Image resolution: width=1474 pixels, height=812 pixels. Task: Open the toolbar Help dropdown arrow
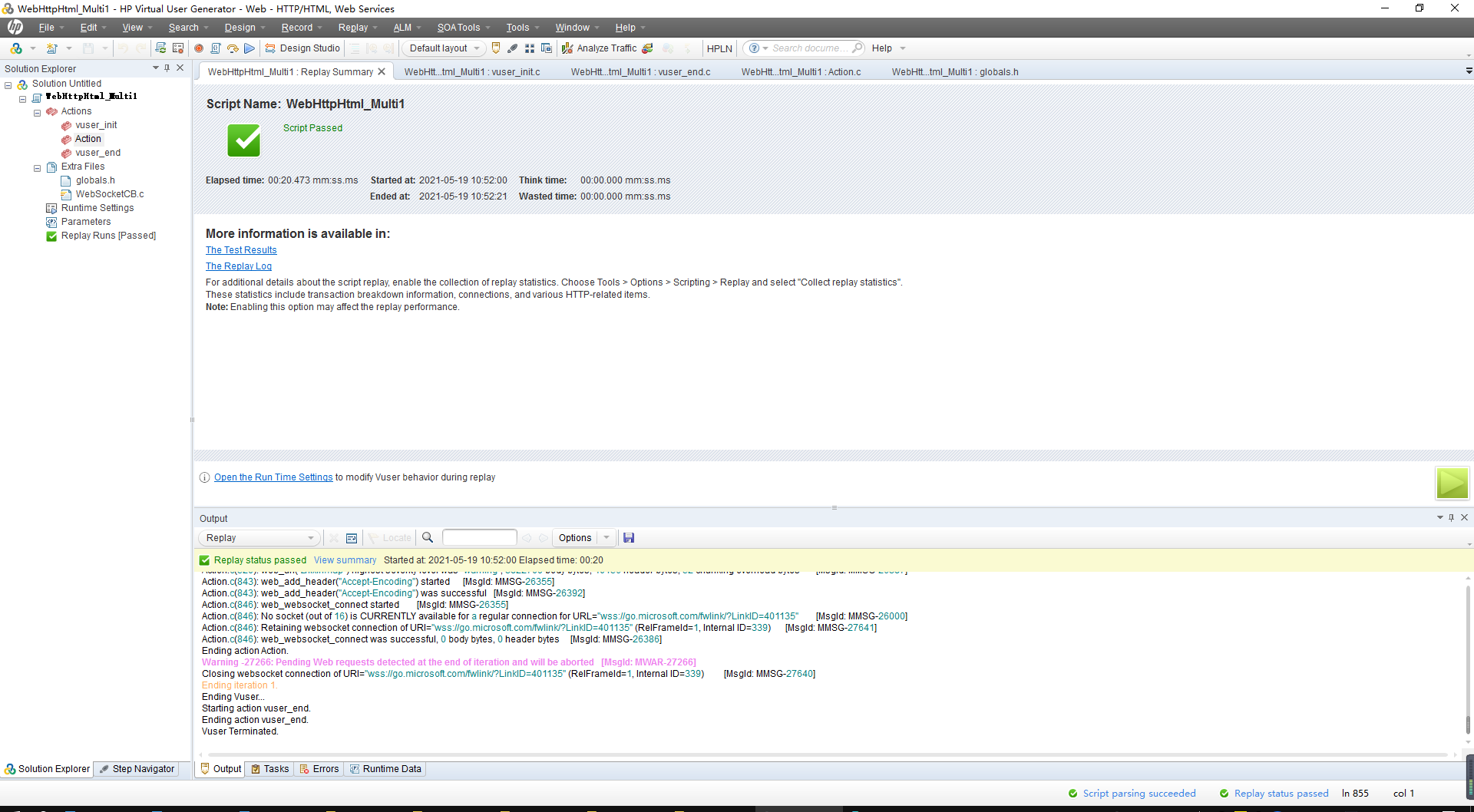pyautogui.click(x=903, y=48)
